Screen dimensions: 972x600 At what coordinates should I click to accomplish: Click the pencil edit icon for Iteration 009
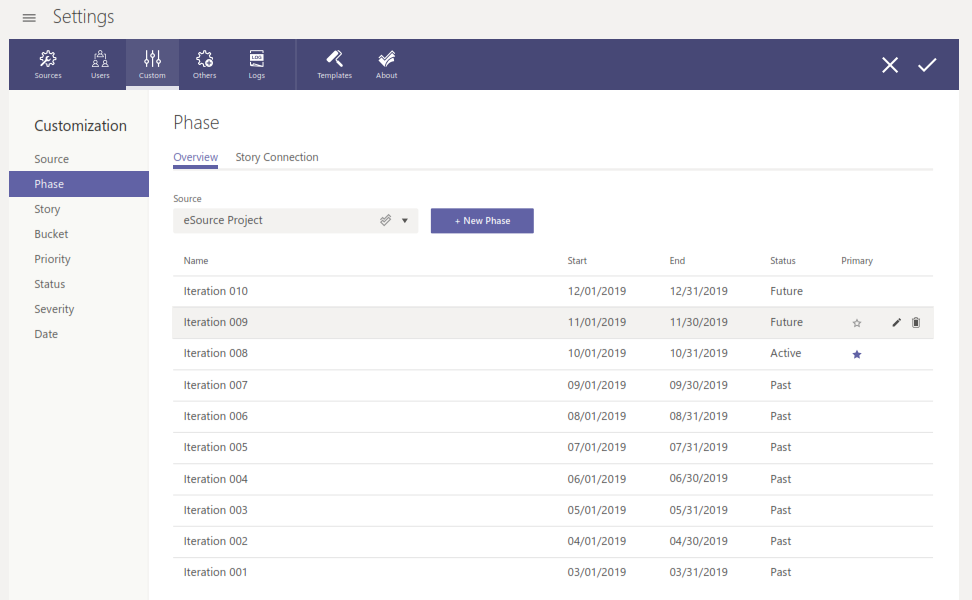pos(896,323)
